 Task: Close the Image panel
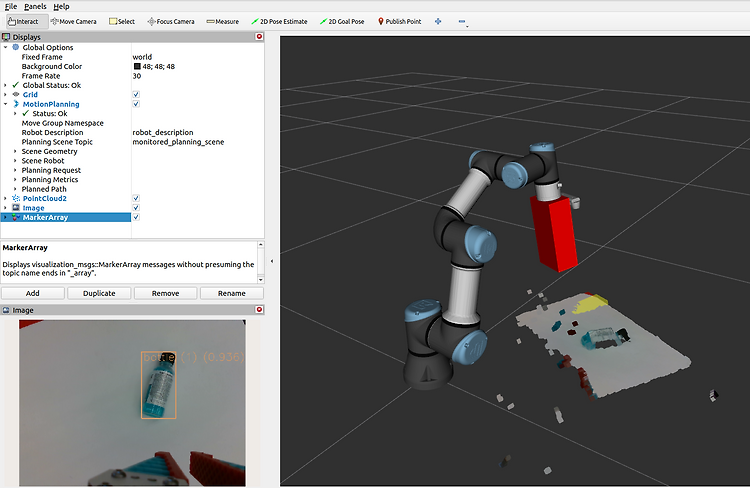coord(259,310)
